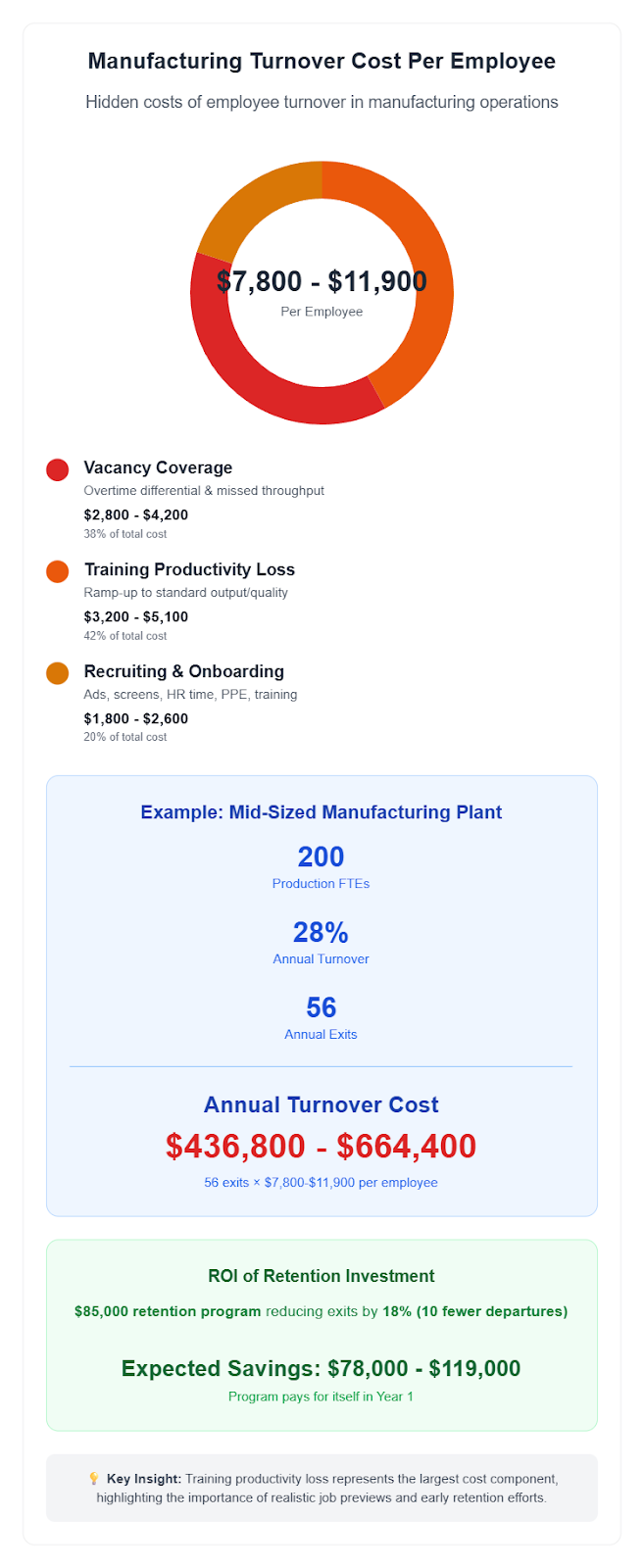Click the $85,000 retention program text
Viewport: 644px width, 1568px height.
[x=168, y=1311]
